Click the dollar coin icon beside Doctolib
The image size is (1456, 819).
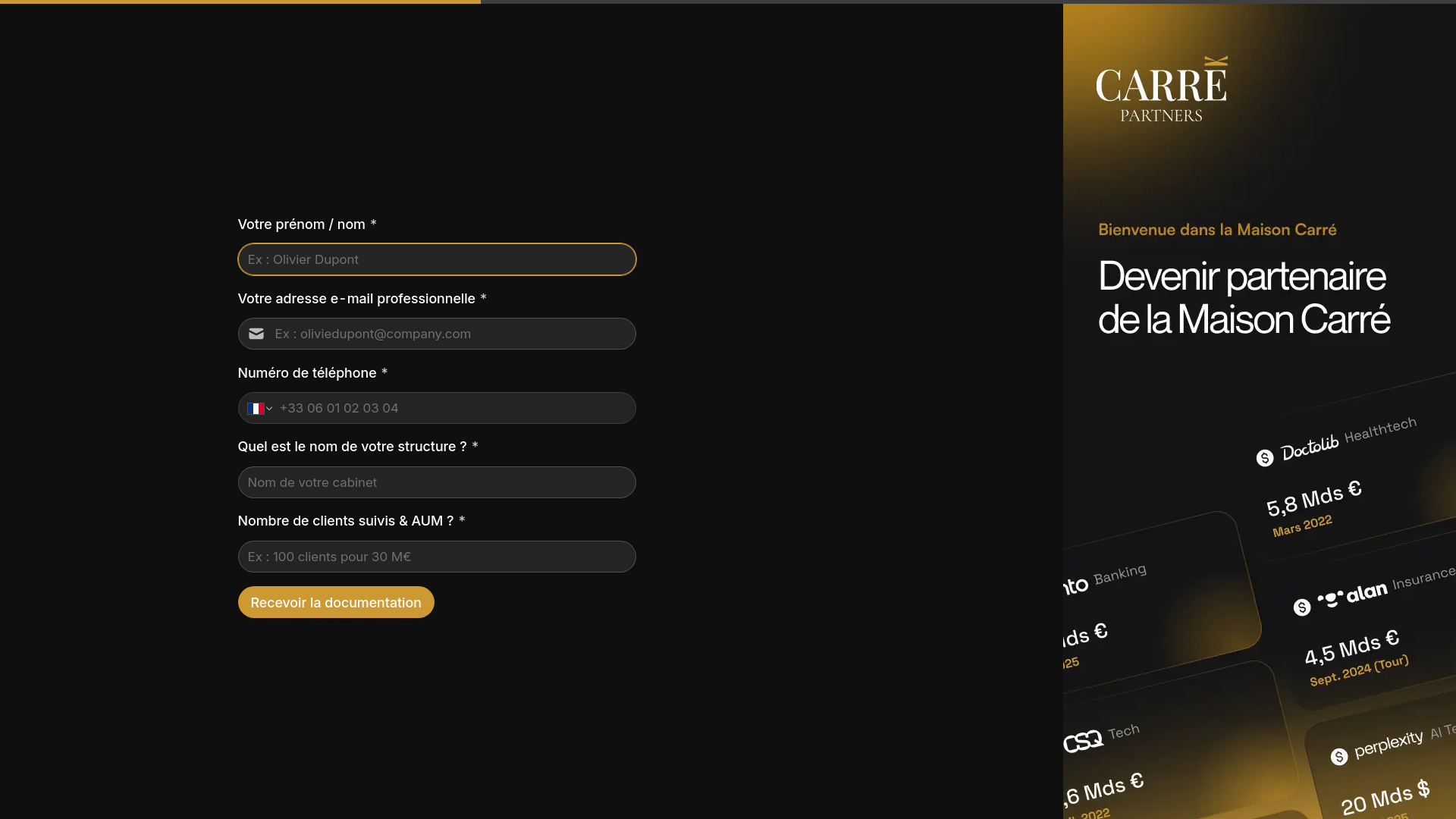1265,458
